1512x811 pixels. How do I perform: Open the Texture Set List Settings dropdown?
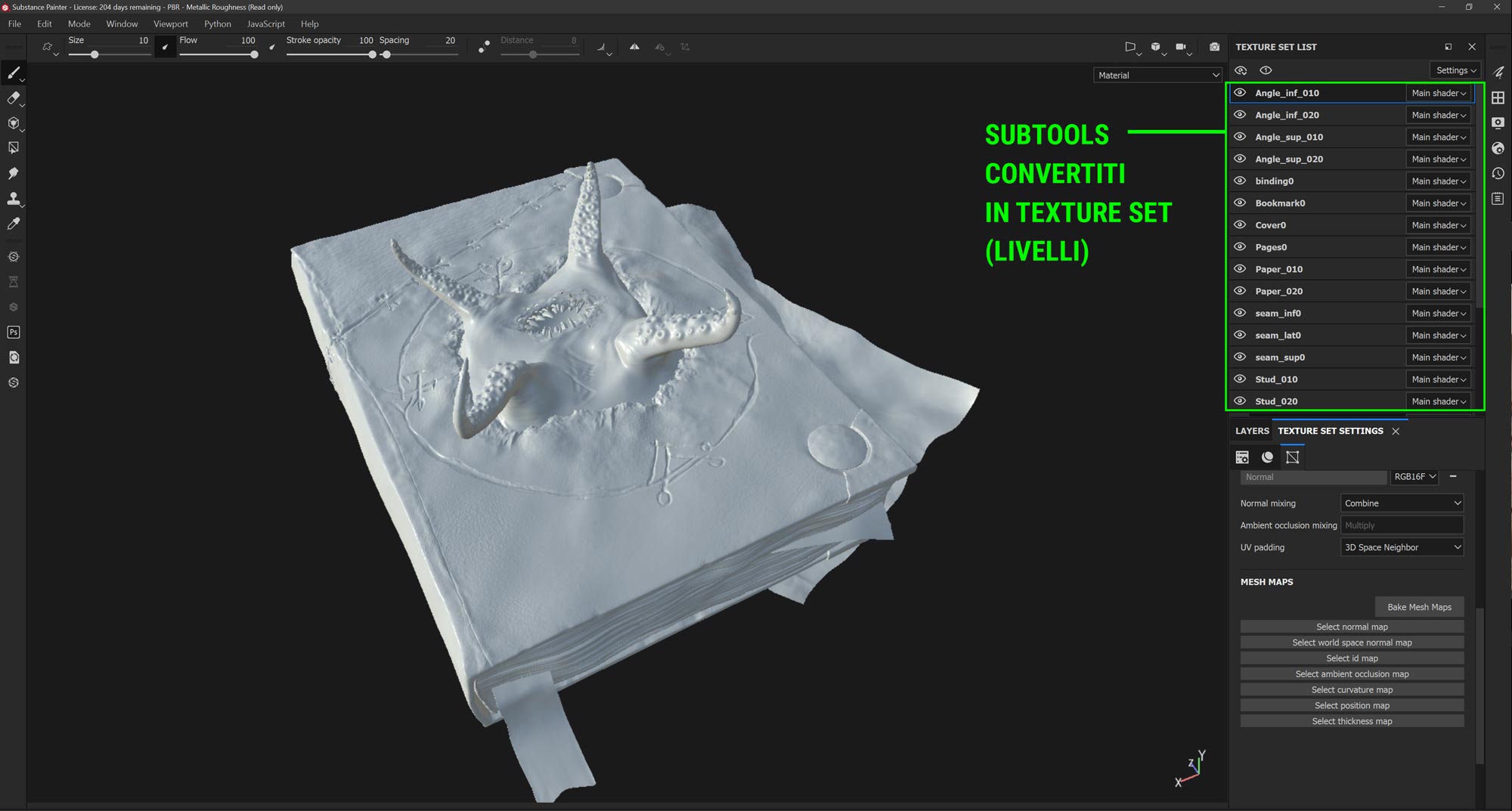tap(1455, 70)
